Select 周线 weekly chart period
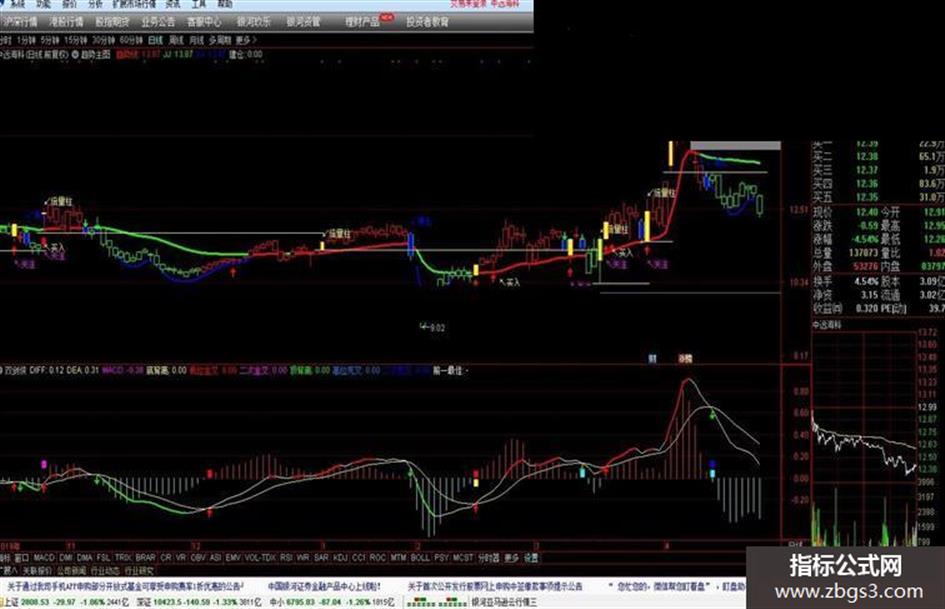 (176, 40)
